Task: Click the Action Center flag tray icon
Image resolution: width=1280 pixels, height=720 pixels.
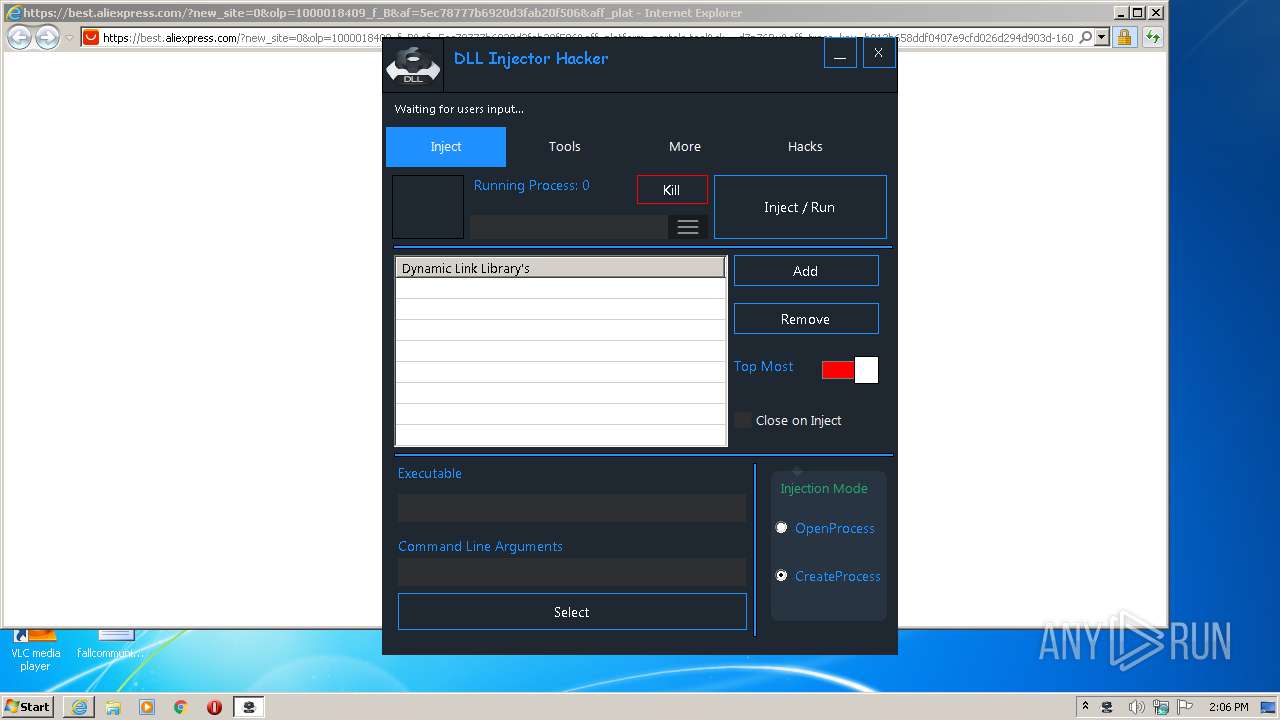Action: click(x=1183, y=707)
